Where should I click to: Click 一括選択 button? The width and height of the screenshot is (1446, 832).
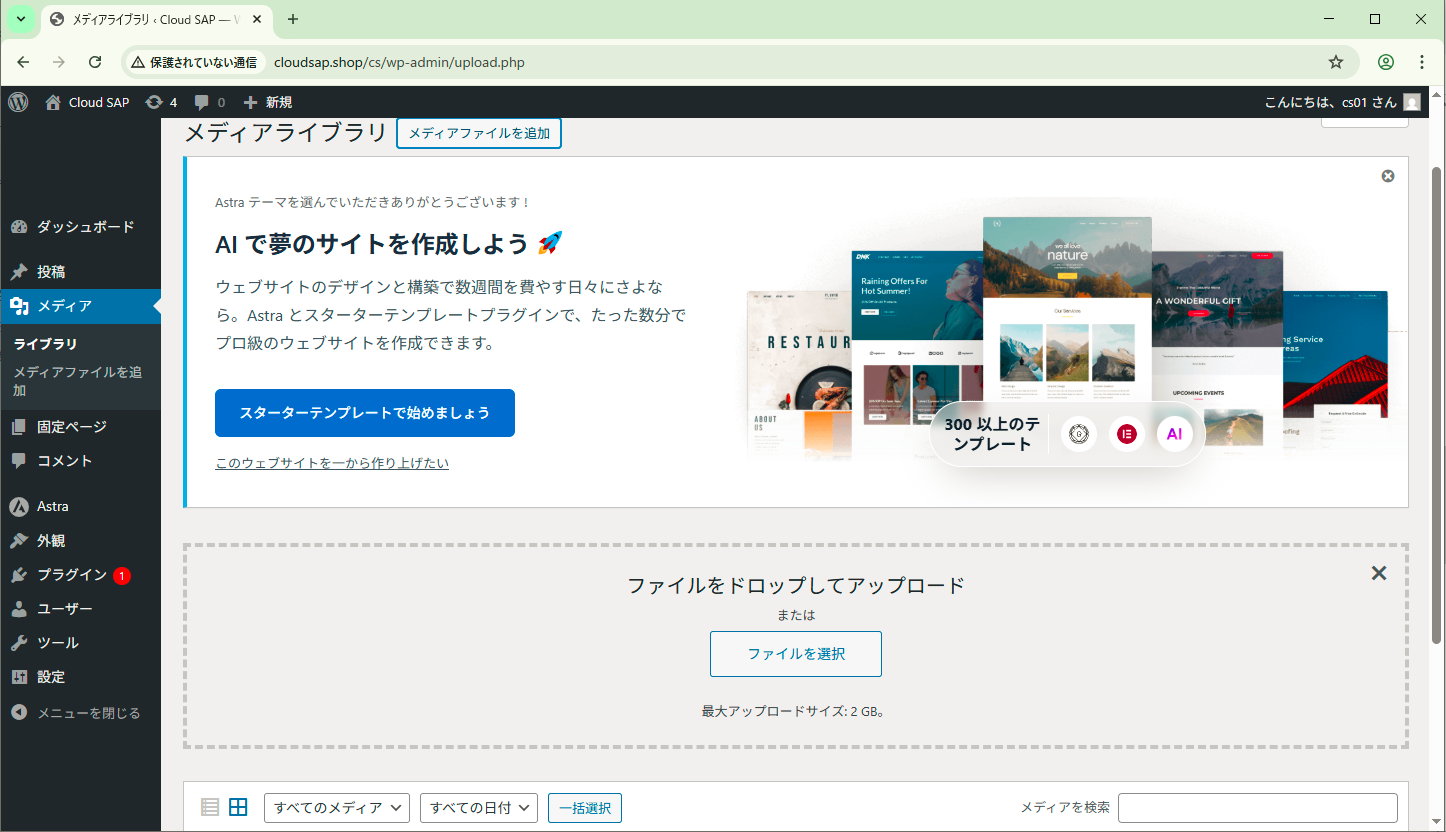click(585, 808)
